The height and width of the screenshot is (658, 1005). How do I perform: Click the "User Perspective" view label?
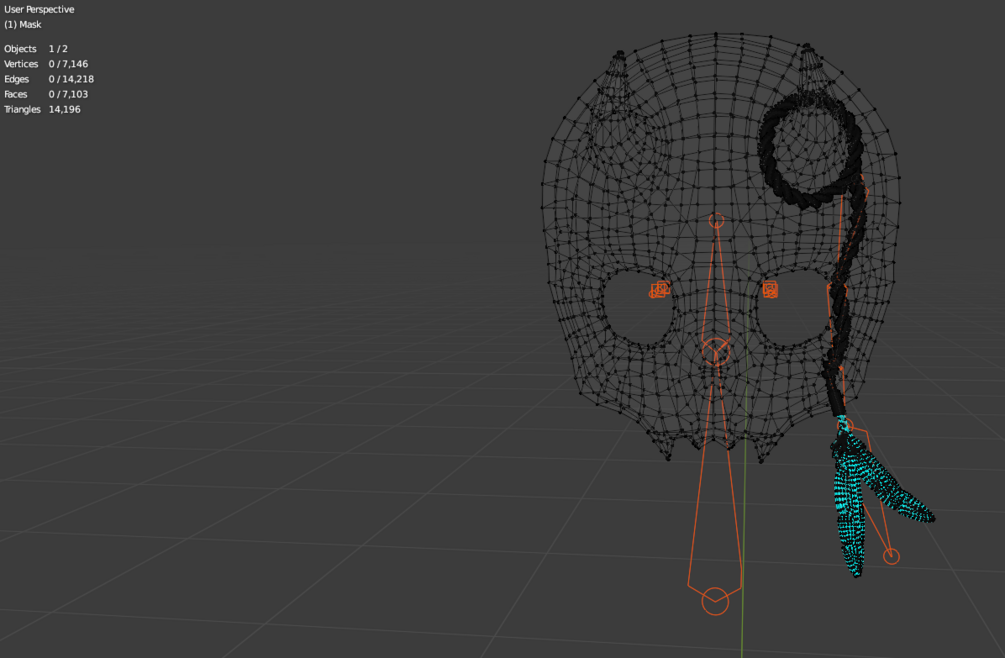point(39,10)
